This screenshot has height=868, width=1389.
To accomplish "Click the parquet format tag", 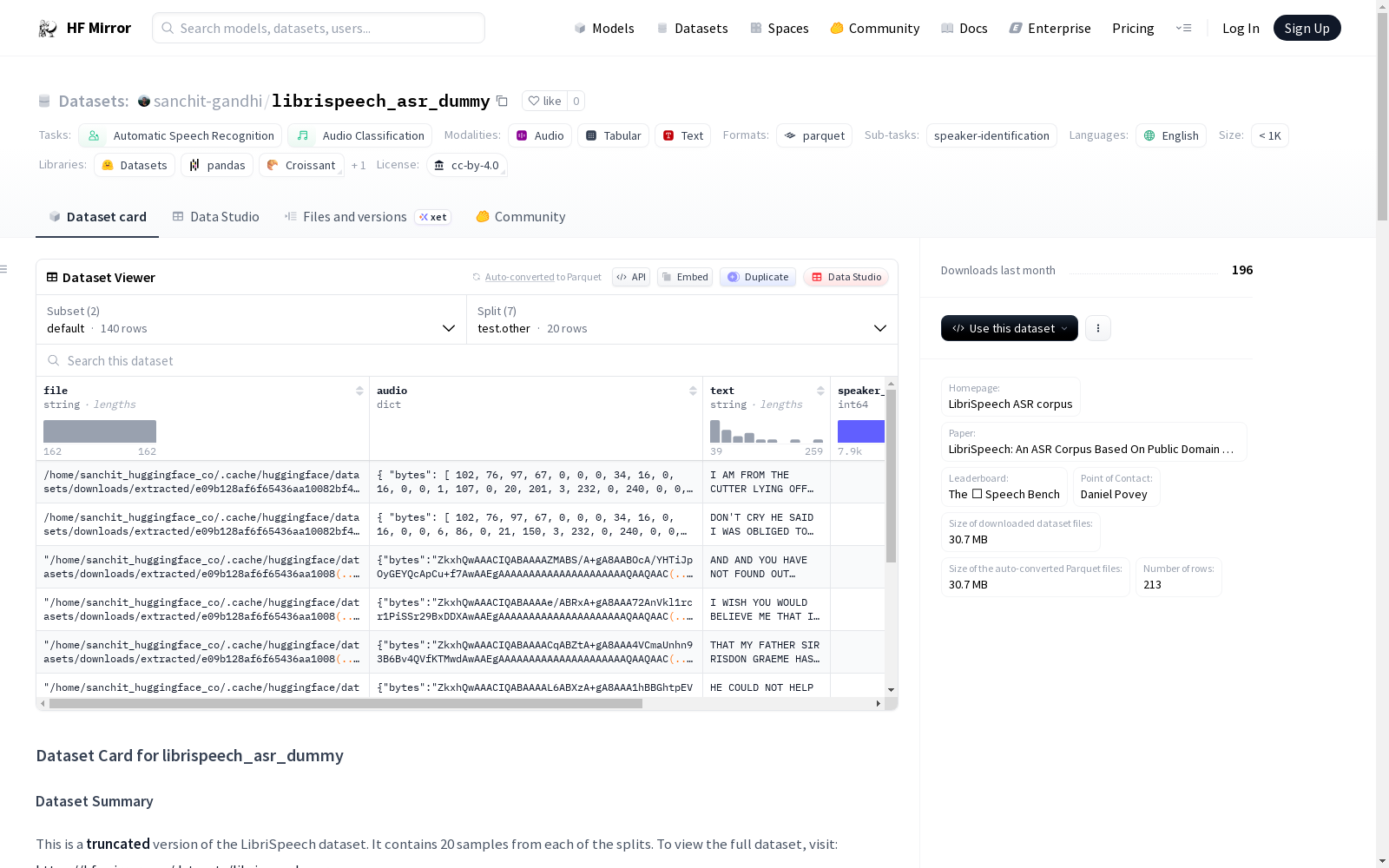I will coord(814,135).
